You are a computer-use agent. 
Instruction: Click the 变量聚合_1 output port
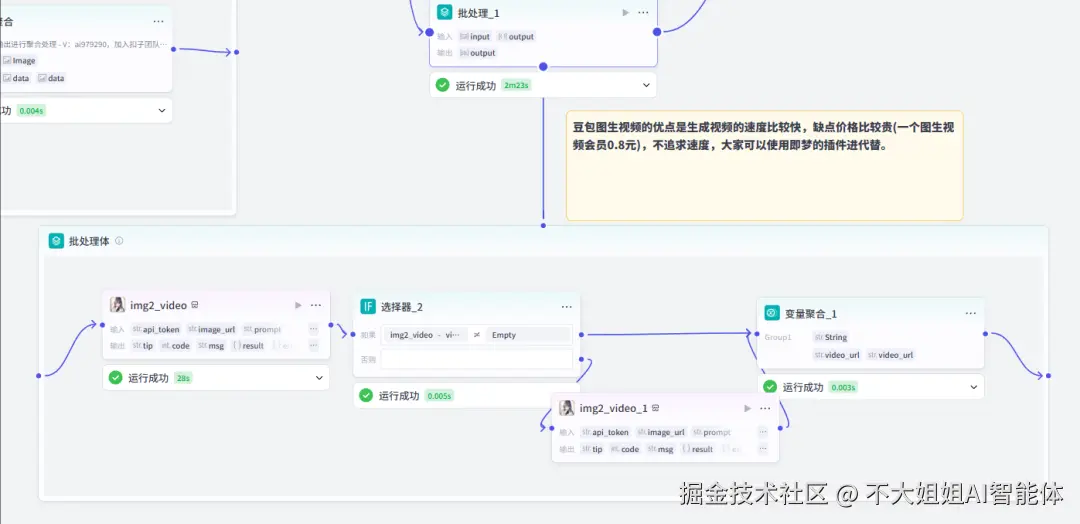(986, 334)
